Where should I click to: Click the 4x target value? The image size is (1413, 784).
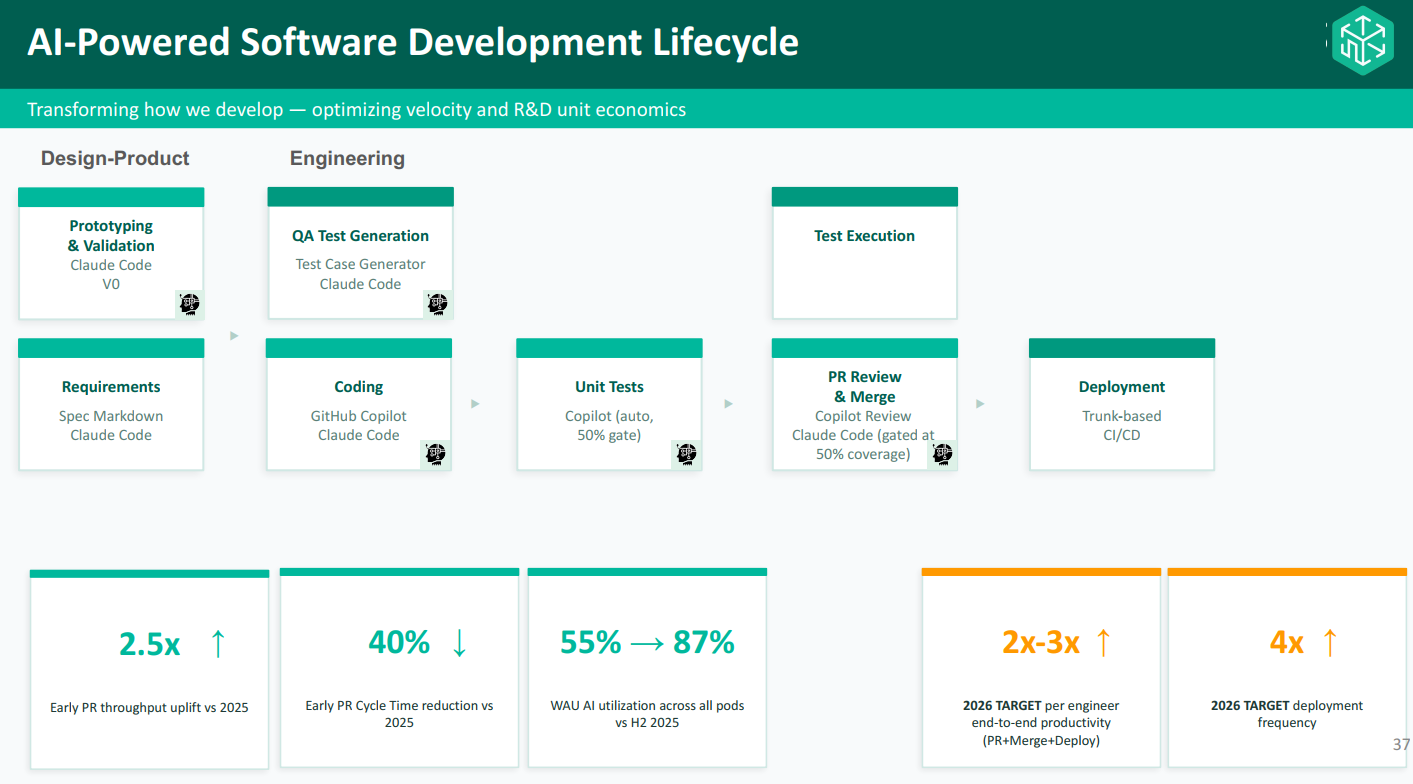click(x=1287, y=642)
